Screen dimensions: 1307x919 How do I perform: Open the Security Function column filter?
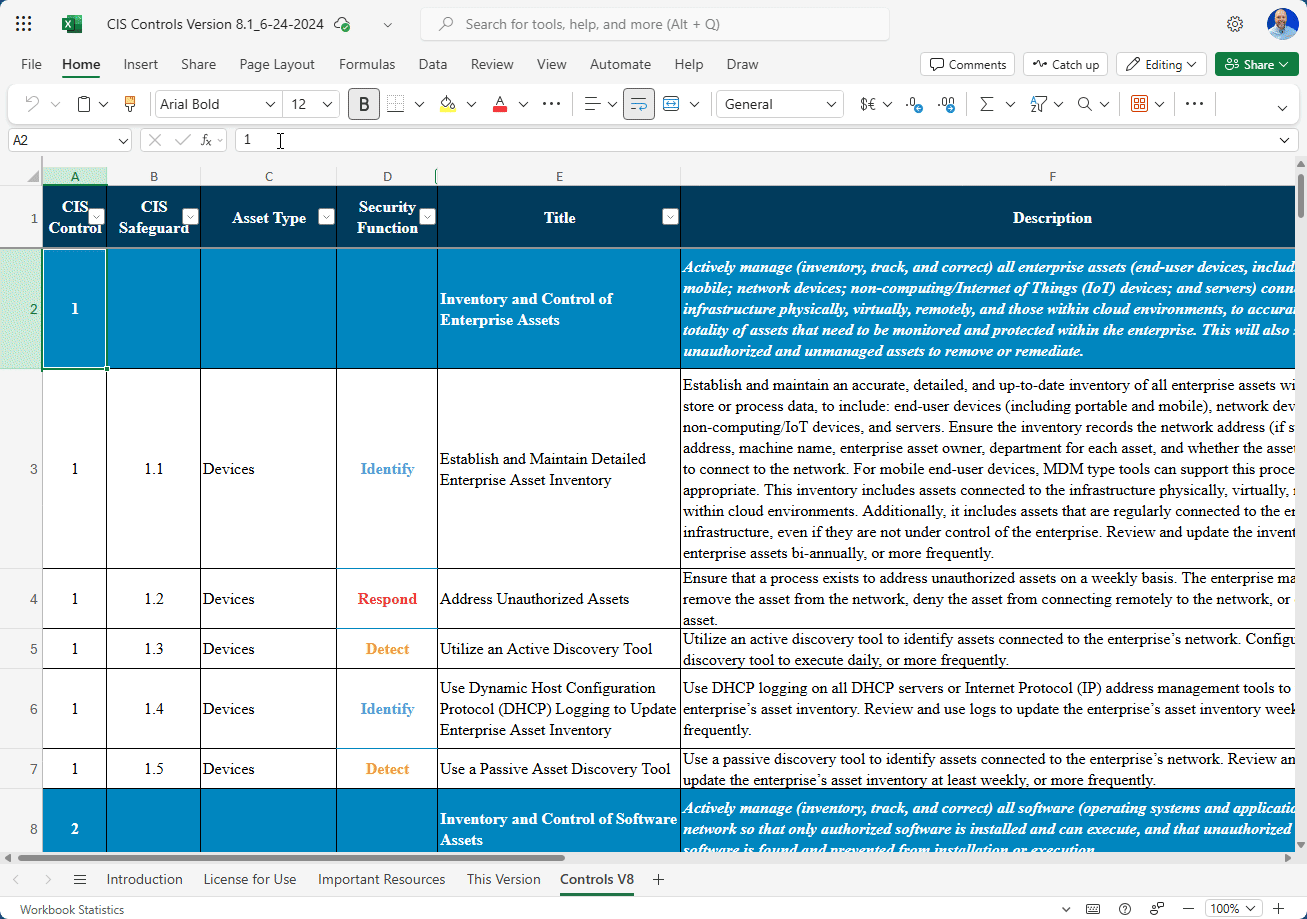[x=427, y=216]
